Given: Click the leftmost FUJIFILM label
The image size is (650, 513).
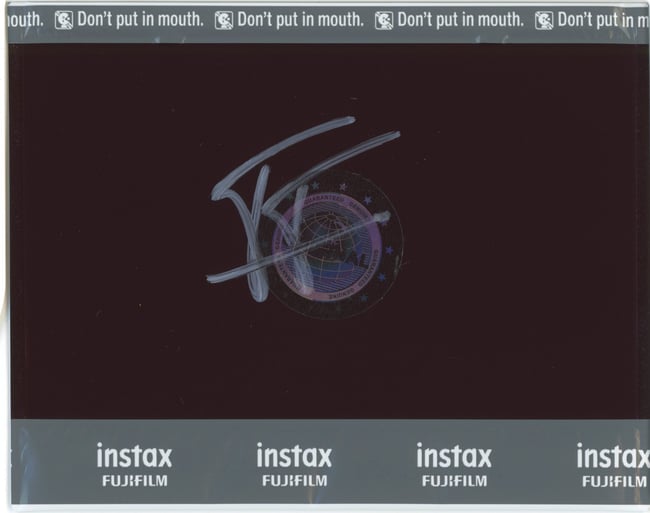Looking at the screenshot, I should [134, 481].
